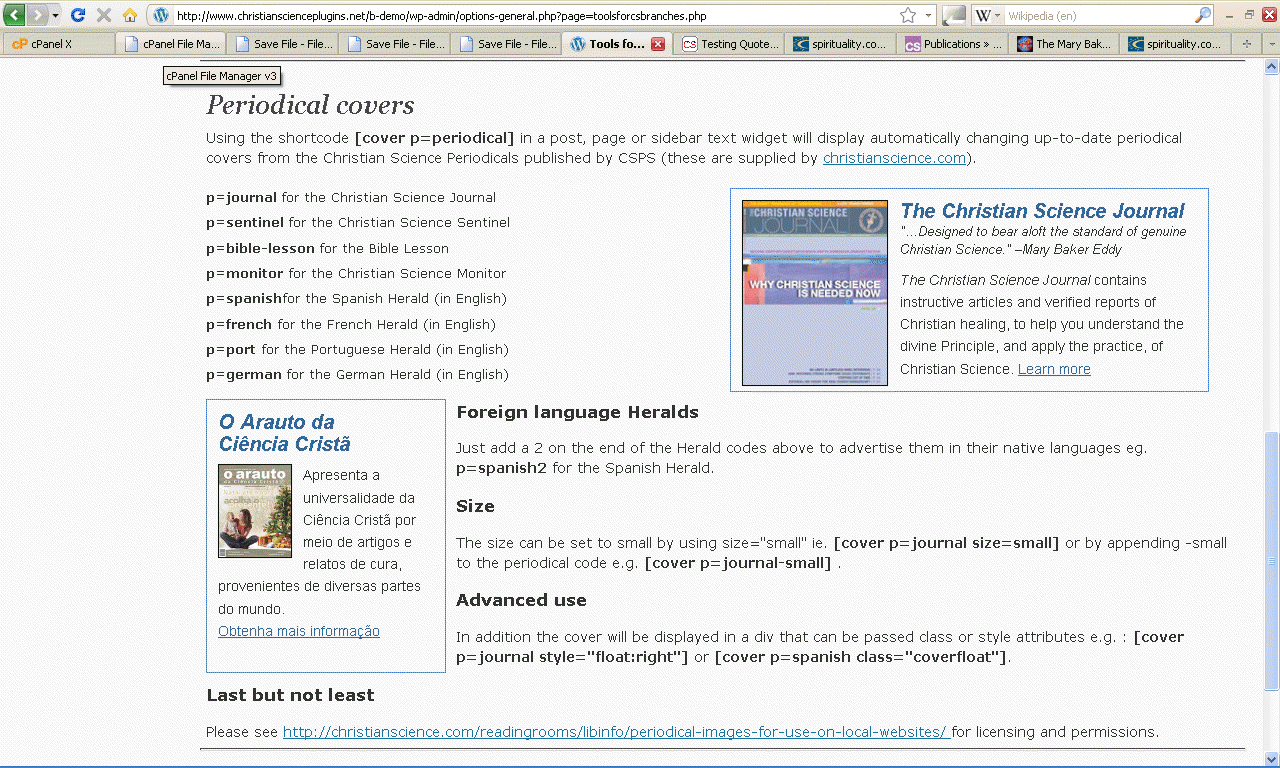Click The Christian Science Journal title link
This screenshot has width=1280, height=768.
click(x=1042, y=211)
